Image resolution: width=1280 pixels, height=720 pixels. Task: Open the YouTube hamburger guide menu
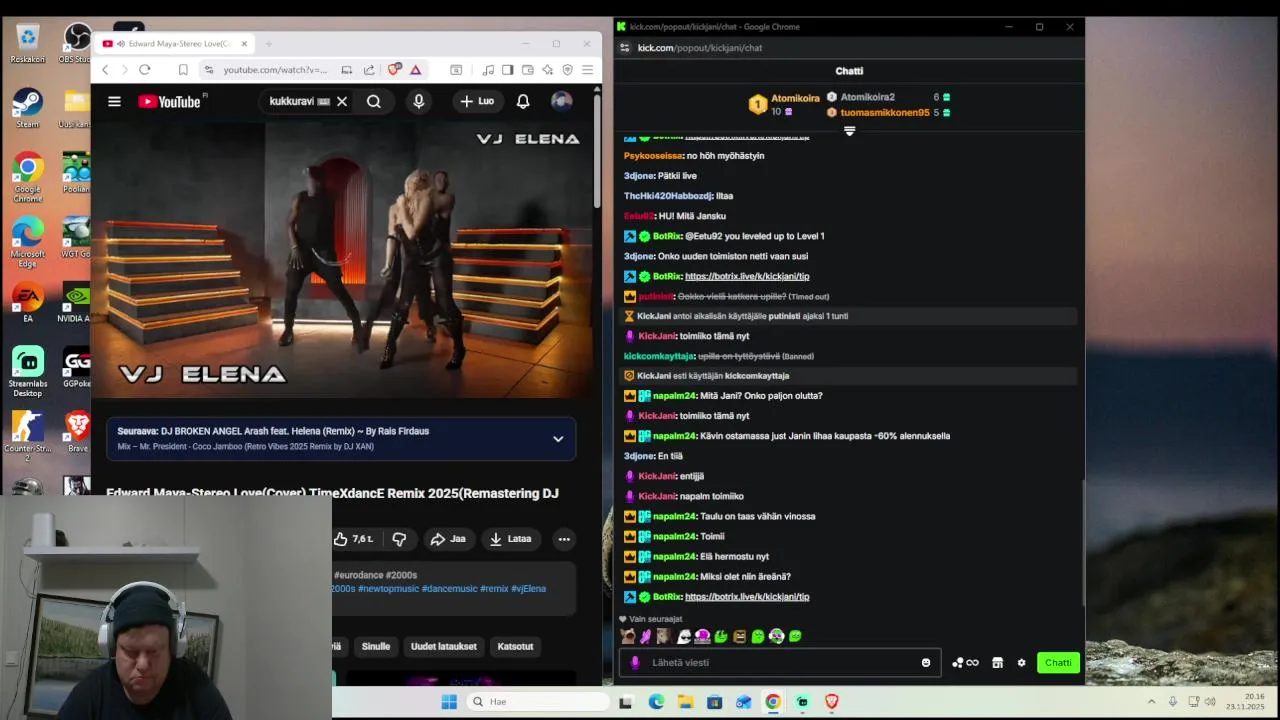(x=114, y=101)
